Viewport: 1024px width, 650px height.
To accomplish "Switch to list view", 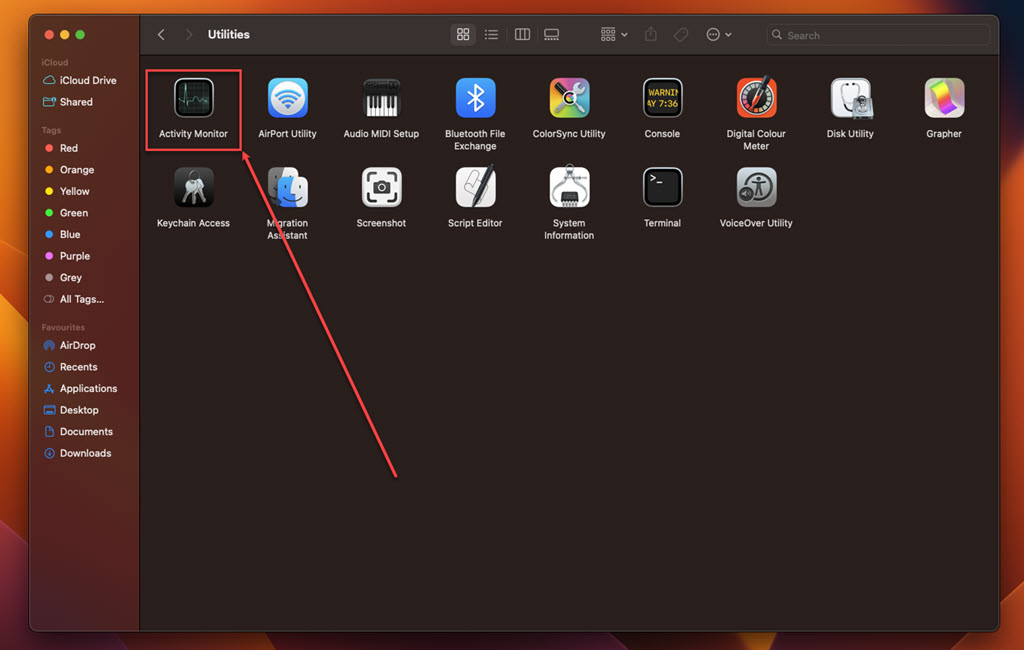I will [x=491, y=35].
